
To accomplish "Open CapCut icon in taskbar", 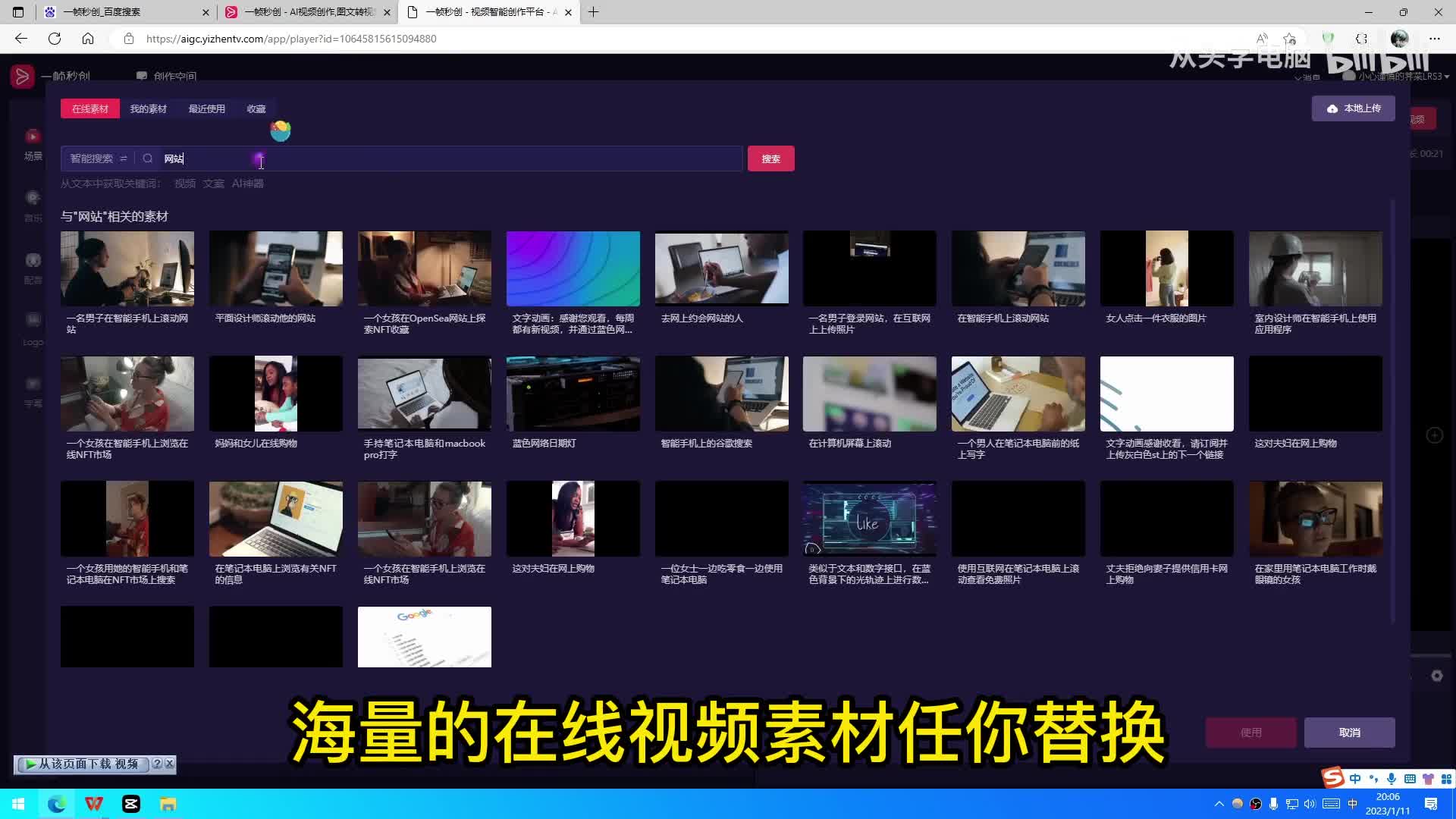I will point(131,804).
